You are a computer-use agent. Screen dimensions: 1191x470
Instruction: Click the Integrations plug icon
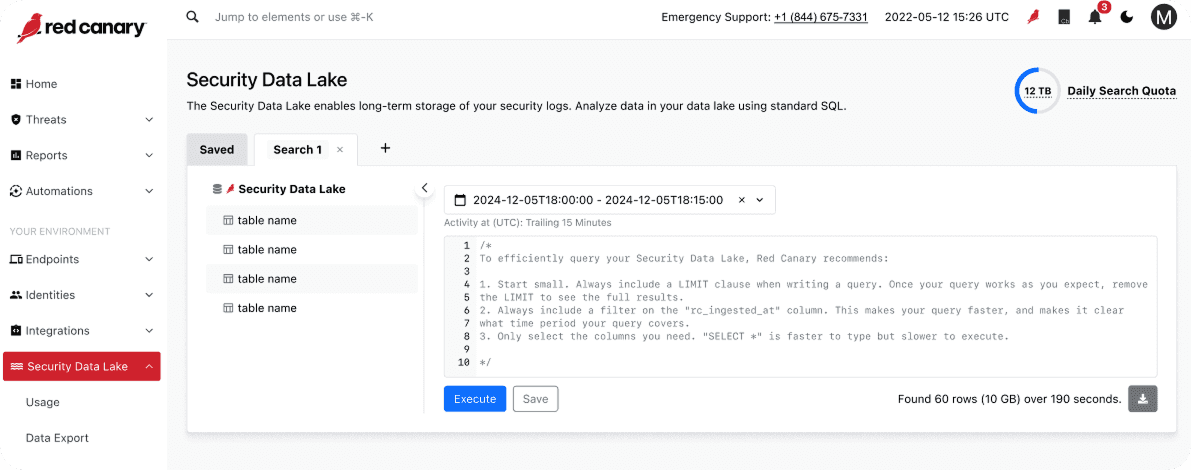(15, 330)
